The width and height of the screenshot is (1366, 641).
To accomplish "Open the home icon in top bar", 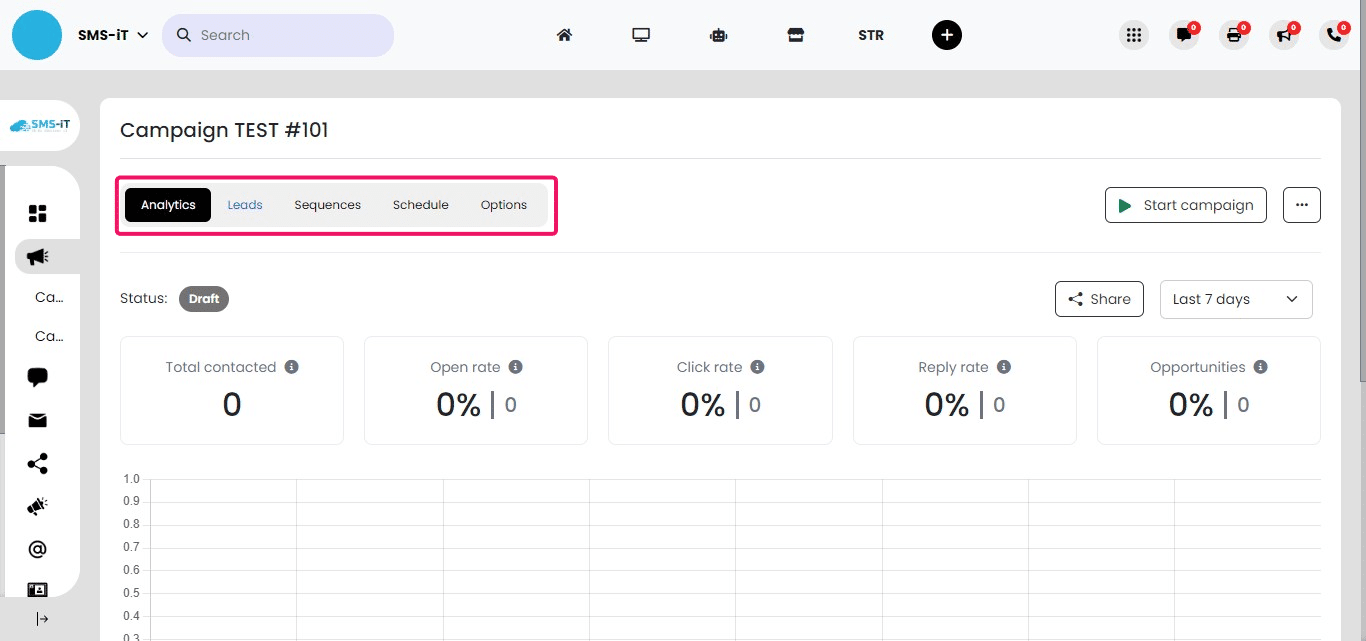I will click(x=564, y=34).
